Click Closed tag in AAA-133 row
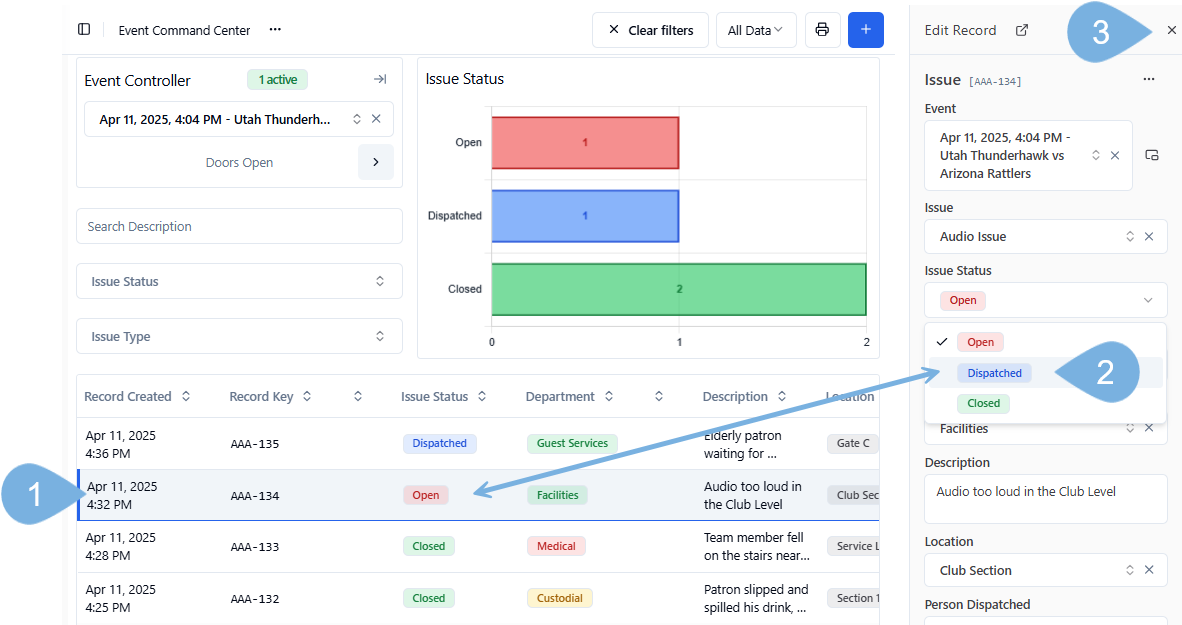This screenshot has height=625, width=1182. coord(429,546)
